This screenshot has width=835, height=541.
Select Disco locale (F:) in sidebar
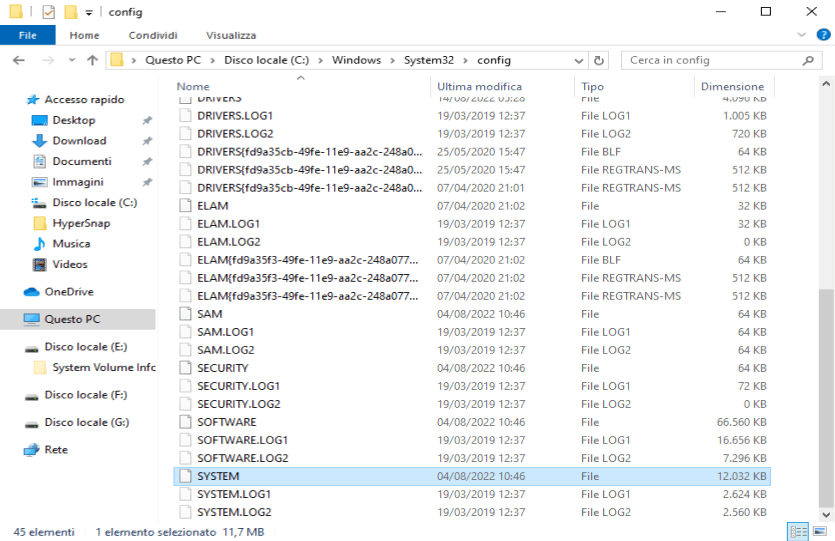tap(85, 395)
